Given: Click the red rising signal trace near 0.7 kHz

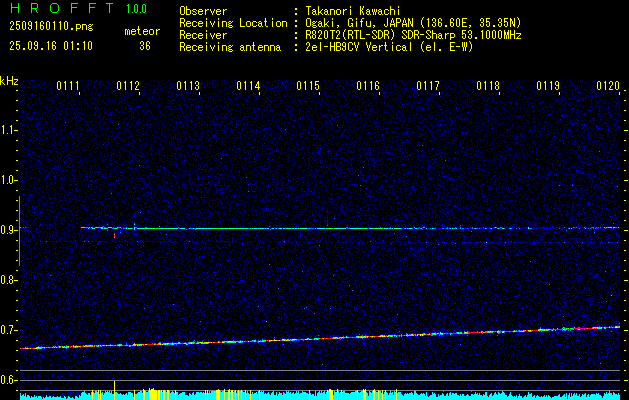Looking at the screenshot, I should tap(320, 338).
